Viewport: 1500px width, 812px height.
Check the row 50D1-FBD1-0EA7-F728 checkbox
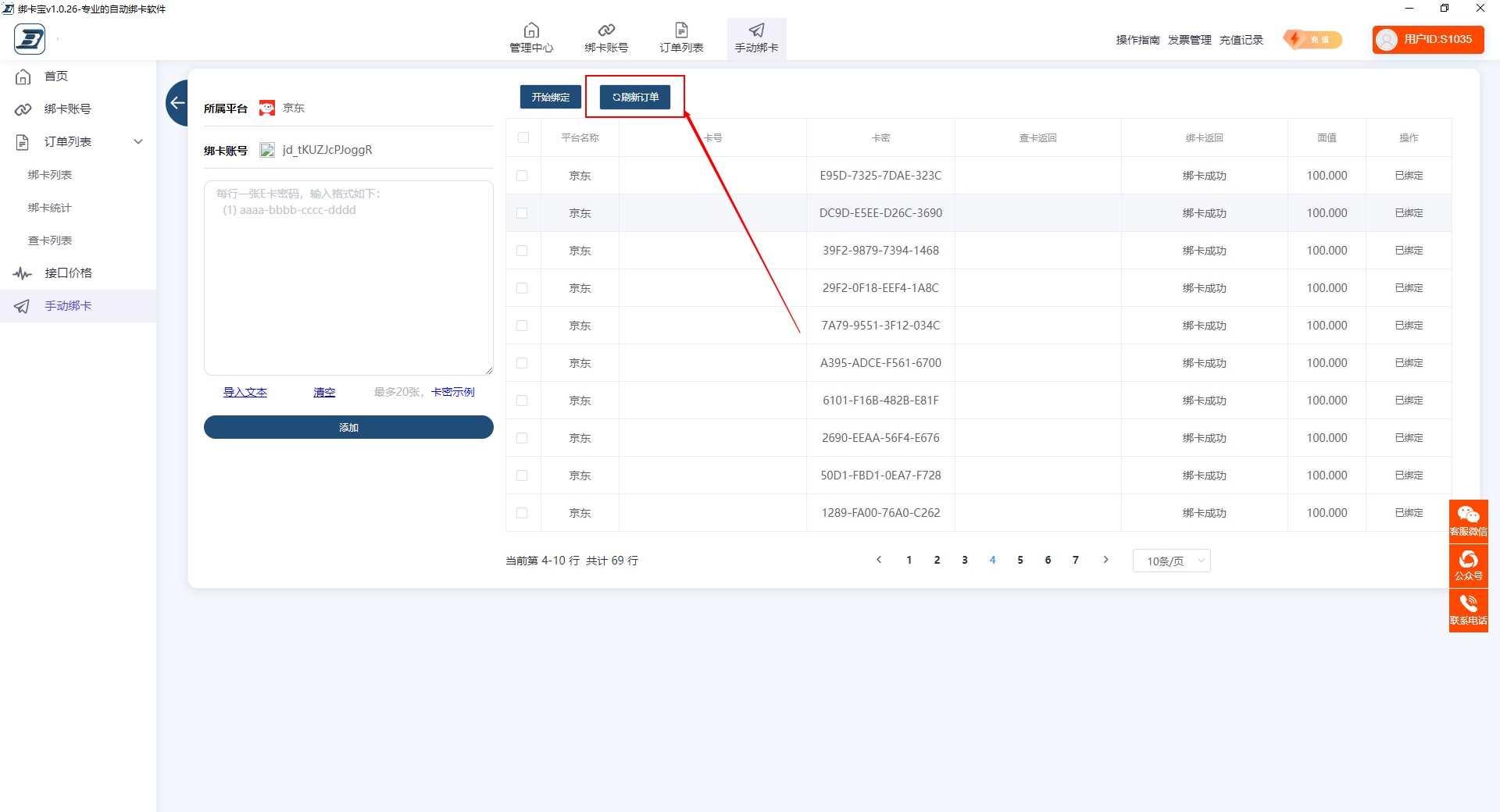pyautogui.click(x=522, y=475)
